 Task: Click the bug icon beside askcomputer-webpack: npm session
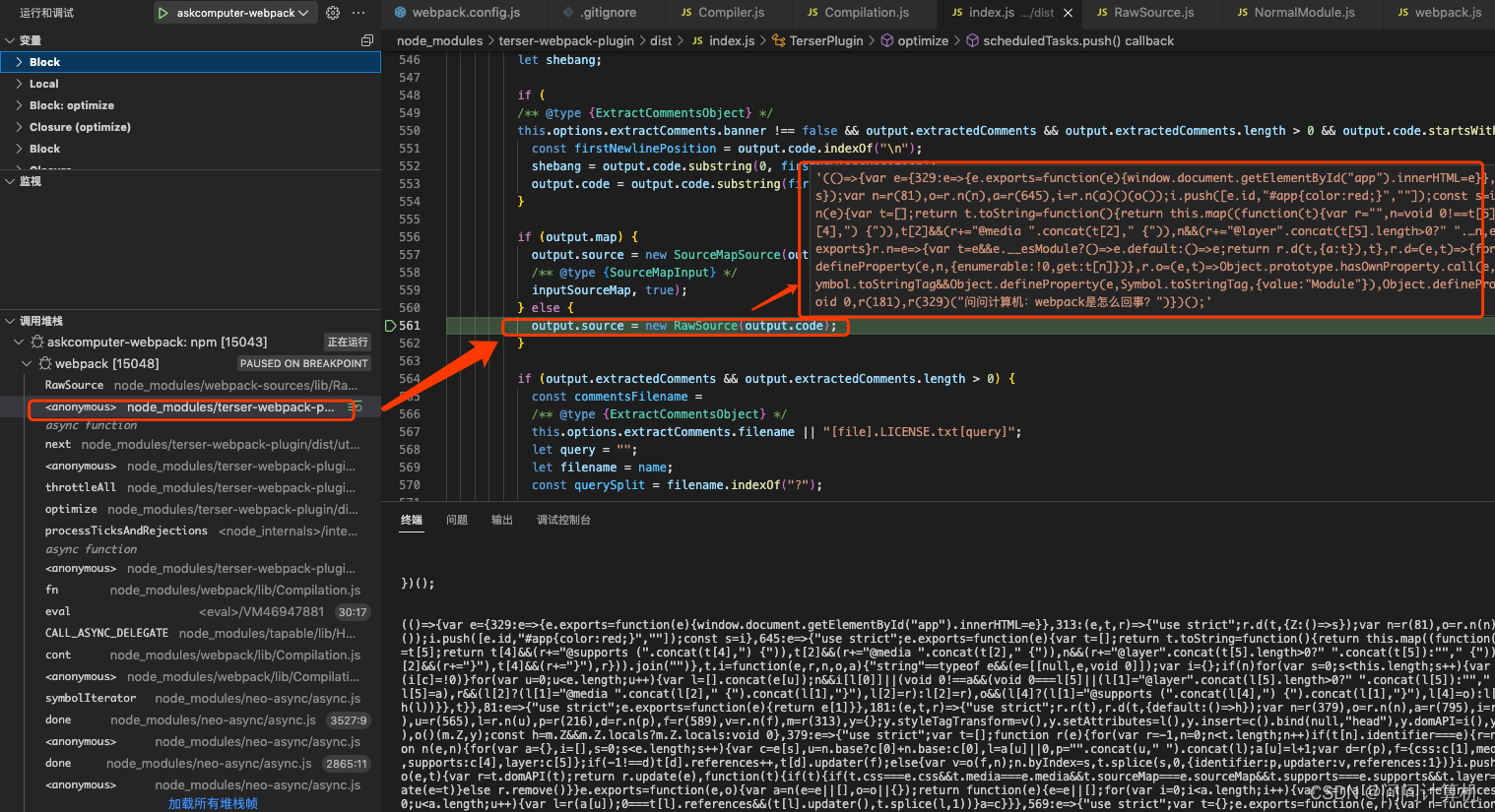coord(37,343)
